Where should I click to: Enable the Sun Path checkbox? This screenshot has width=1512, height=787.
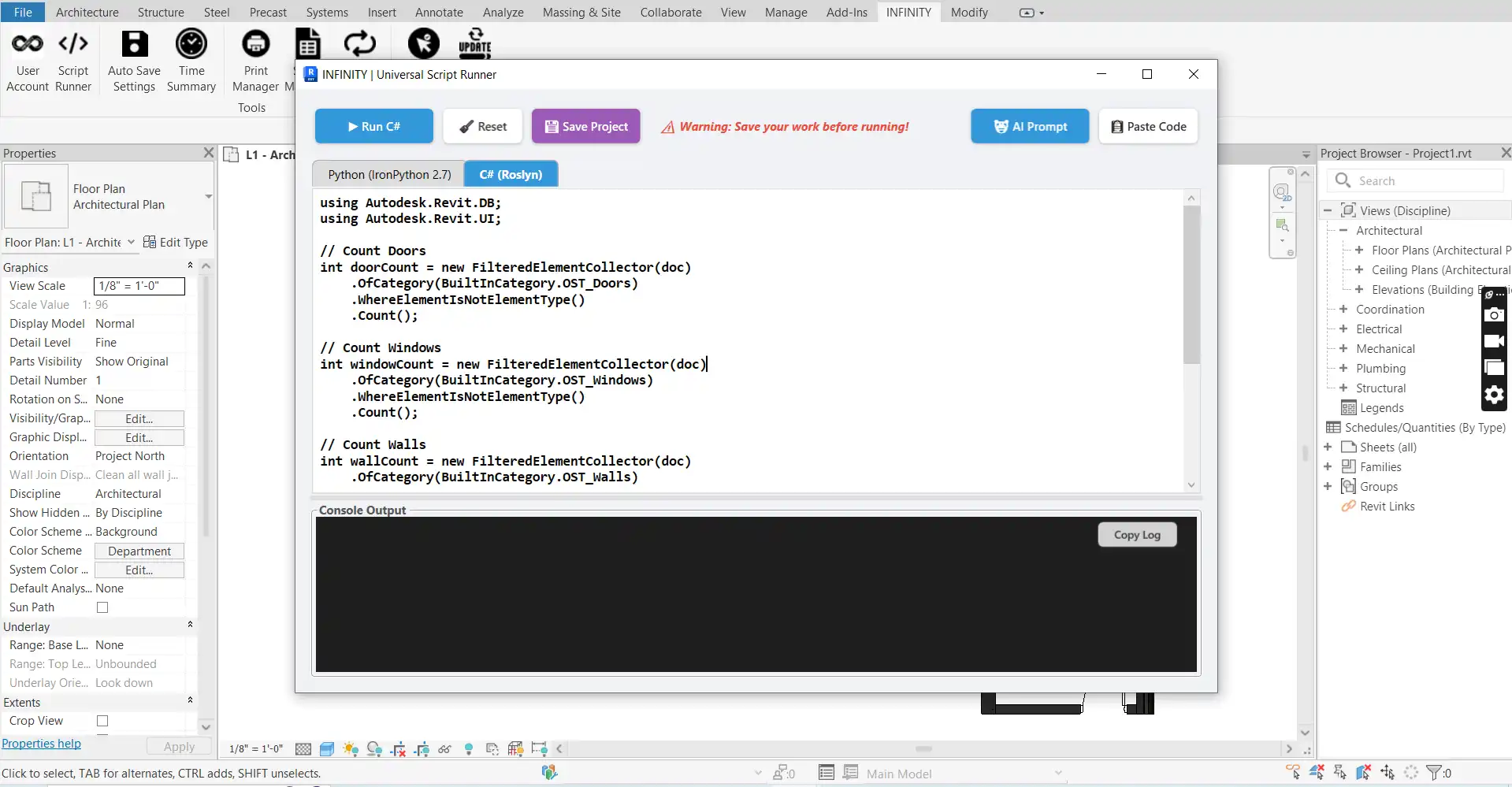click(102, 607)
